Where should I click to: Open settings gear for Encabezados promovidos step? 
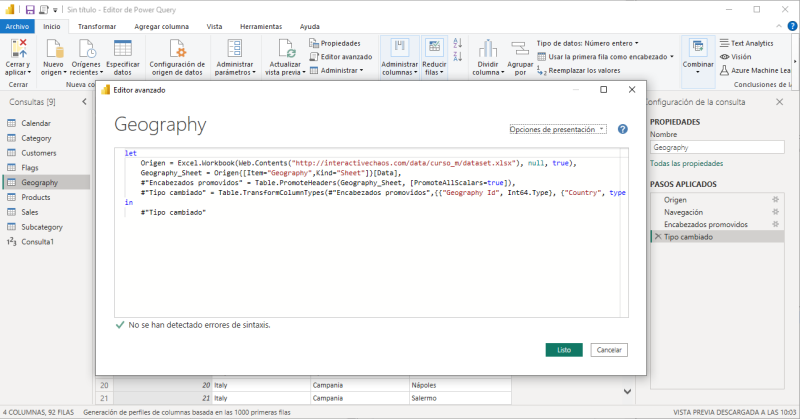point(776,224)
